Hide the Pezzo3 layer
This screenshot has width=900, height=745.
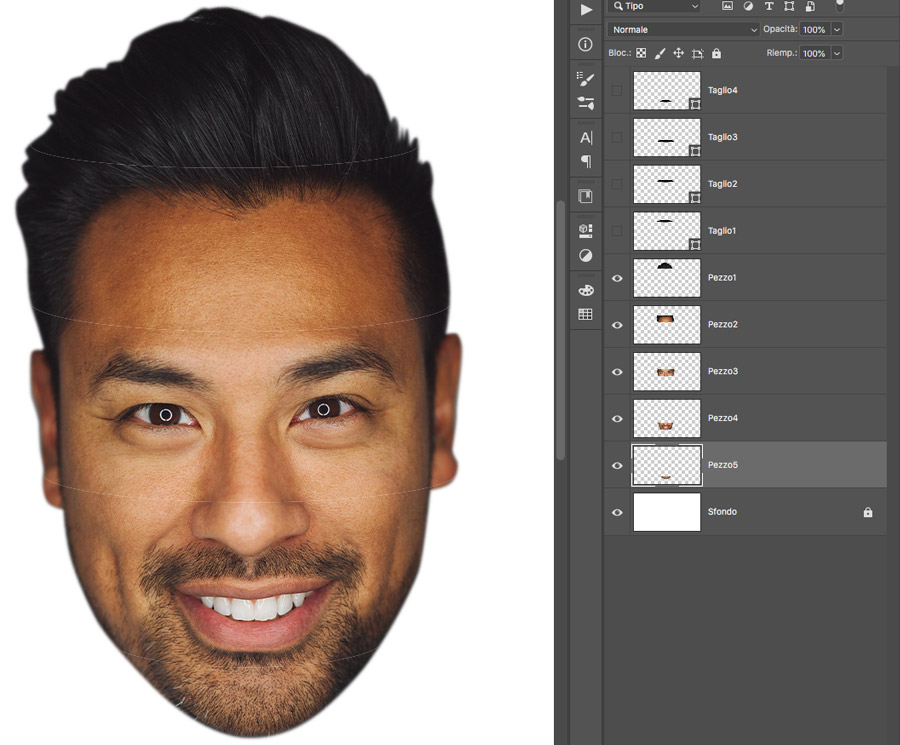click(617, 371)
